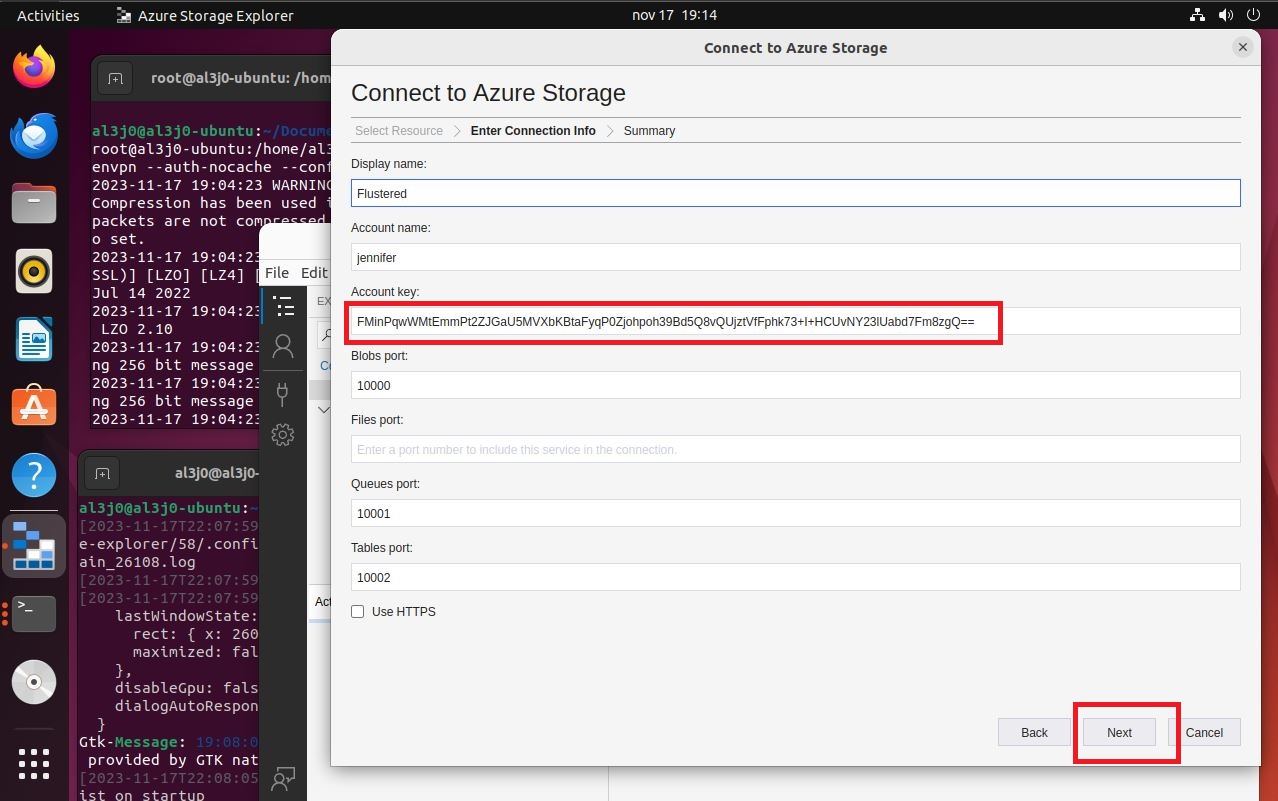This screenshot has height=801, width=1278.
Task: Launch LibreOffice Writer from the dock
Action: [34, 339]
